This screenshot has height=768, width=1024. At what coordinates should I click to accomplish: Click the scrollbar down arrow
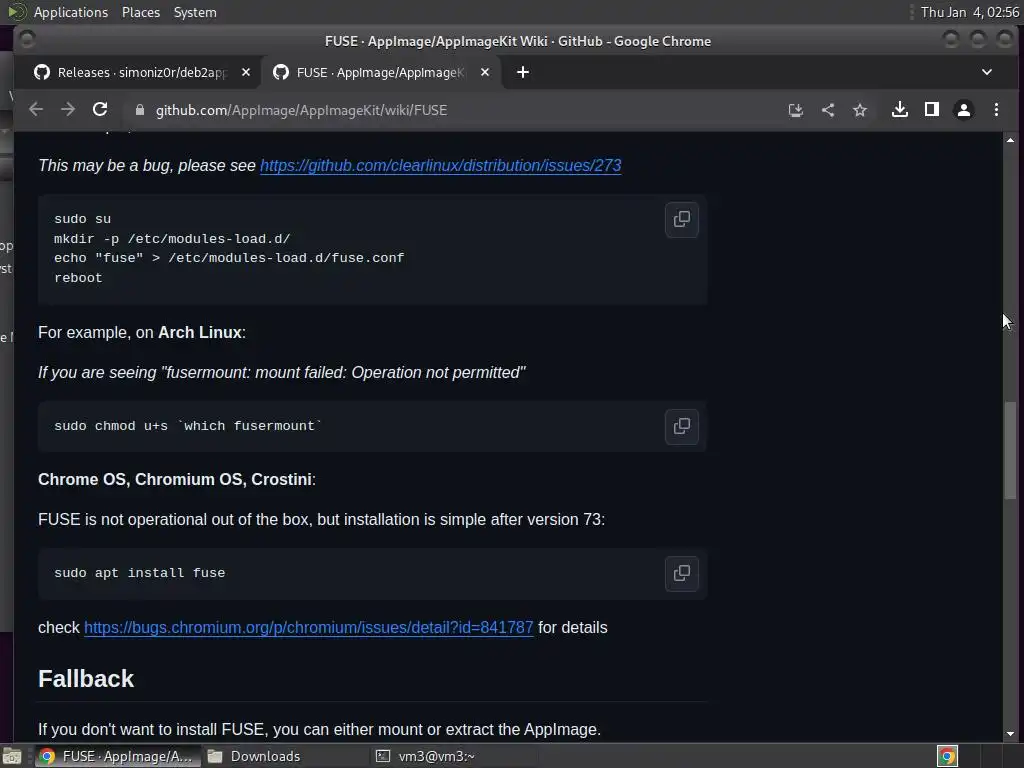1010,734
